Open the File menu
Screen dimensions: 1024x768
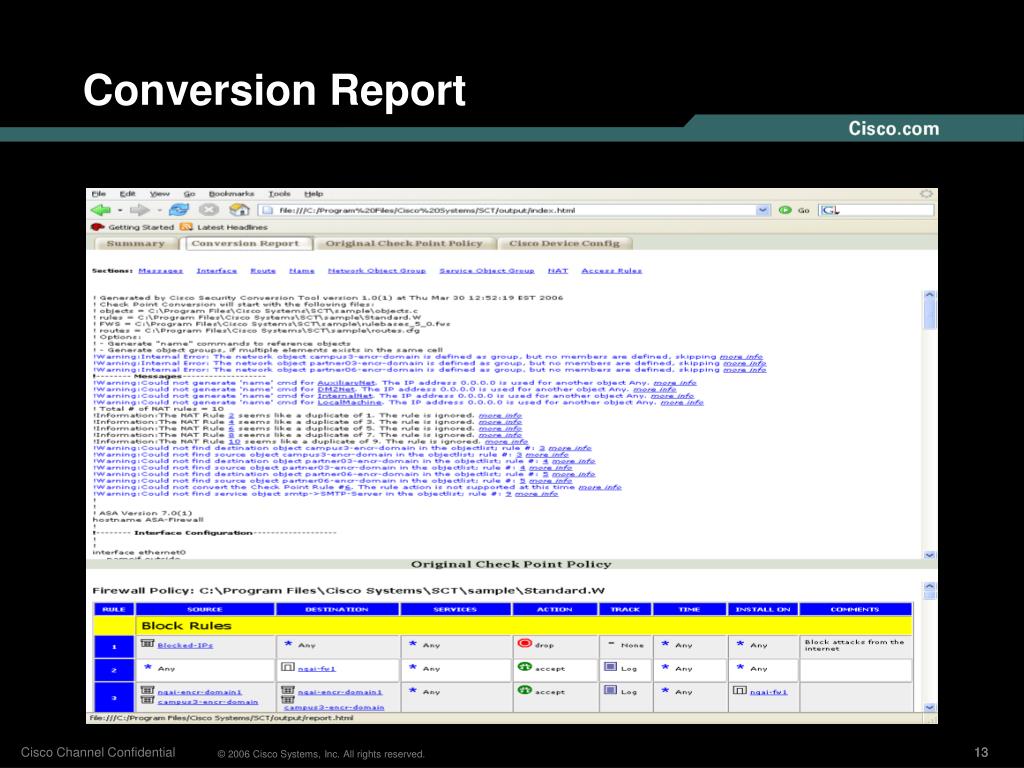click(x=99, y=194)
